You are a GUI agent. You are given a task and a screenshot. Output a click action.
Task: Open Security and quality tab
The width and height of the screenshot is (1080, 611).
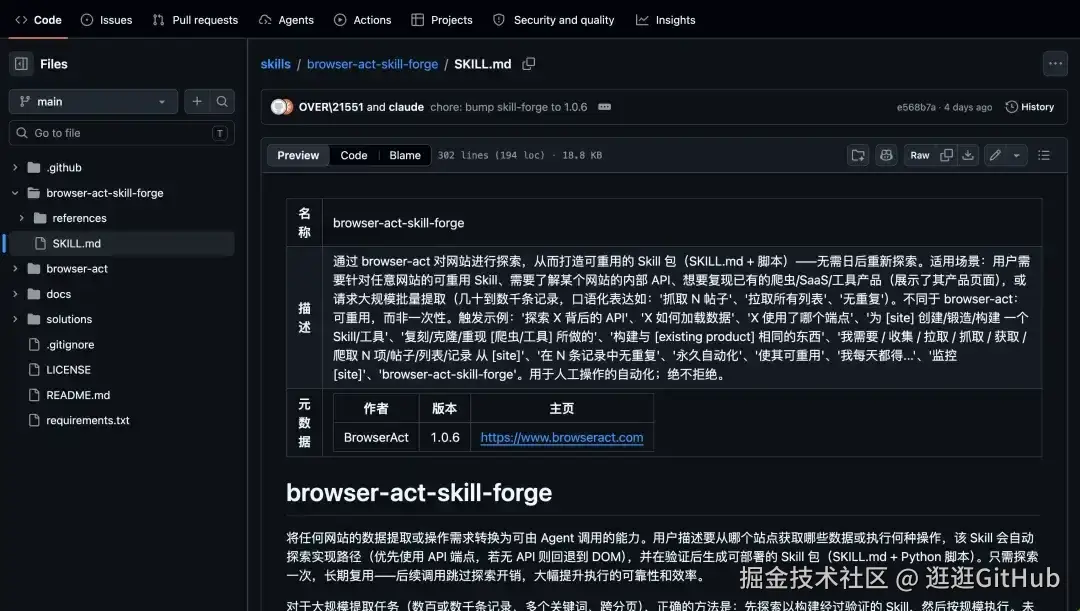pos(554,20)
